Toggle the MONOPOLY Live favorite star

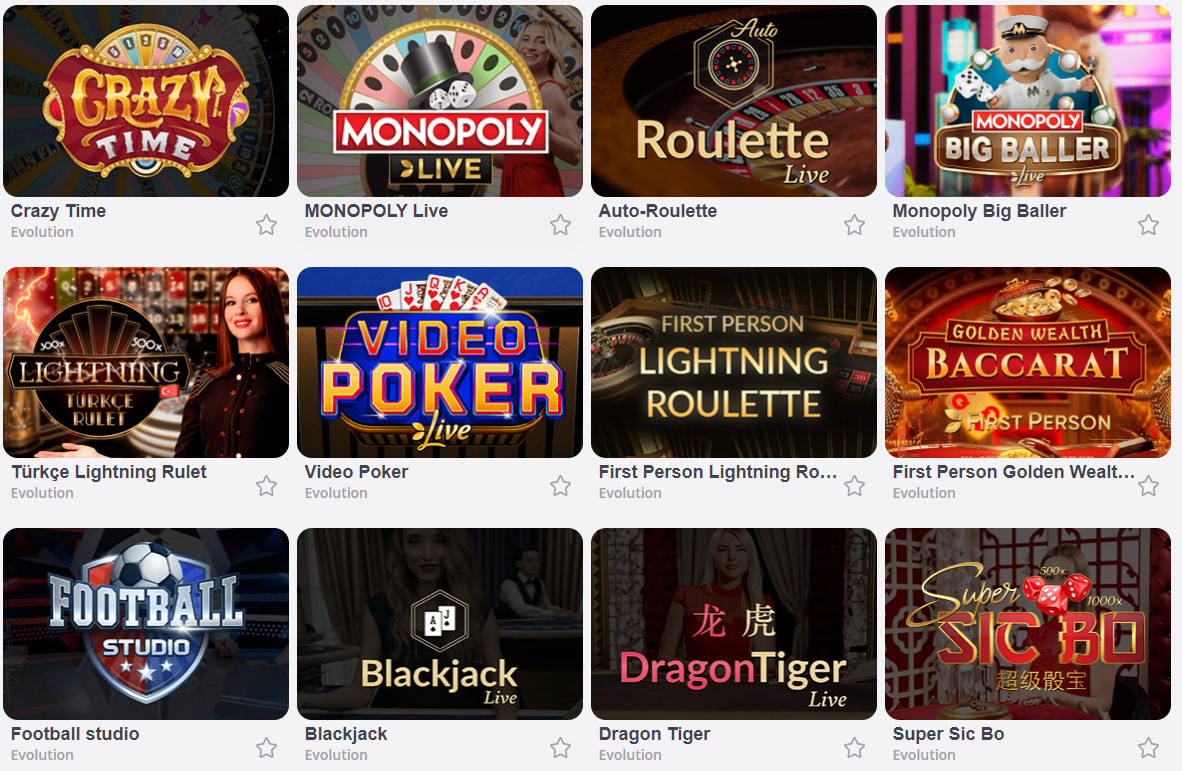point(560,225)
